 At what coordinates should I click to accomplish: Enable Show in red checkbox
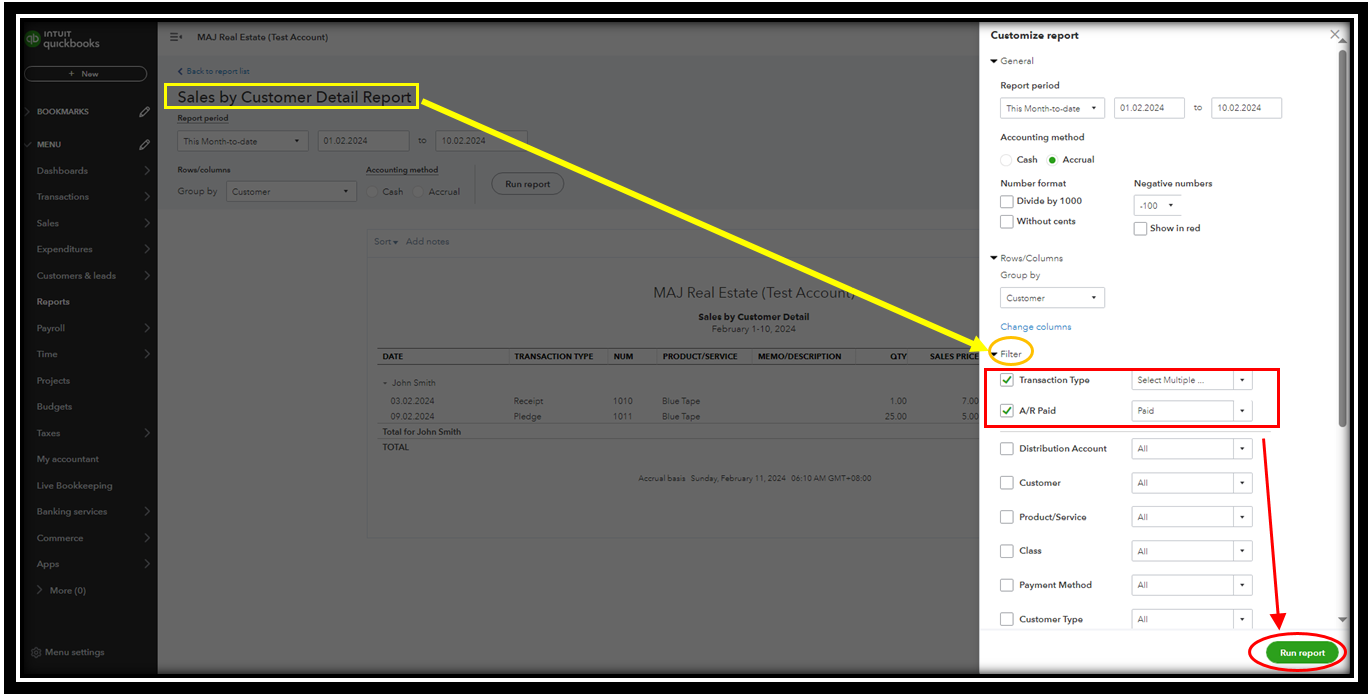pos(1140,228)
